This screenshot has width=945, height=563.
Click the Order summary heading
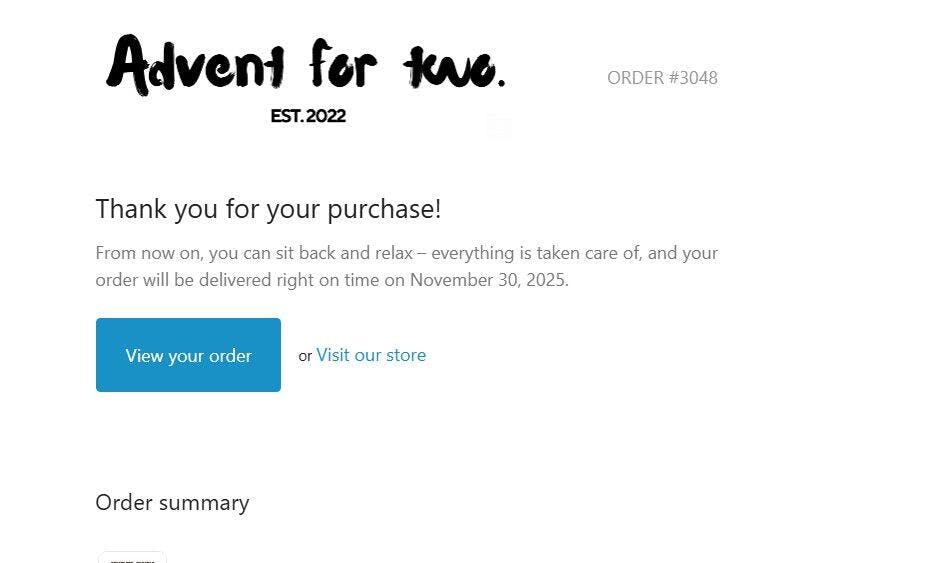pos(172,502)
